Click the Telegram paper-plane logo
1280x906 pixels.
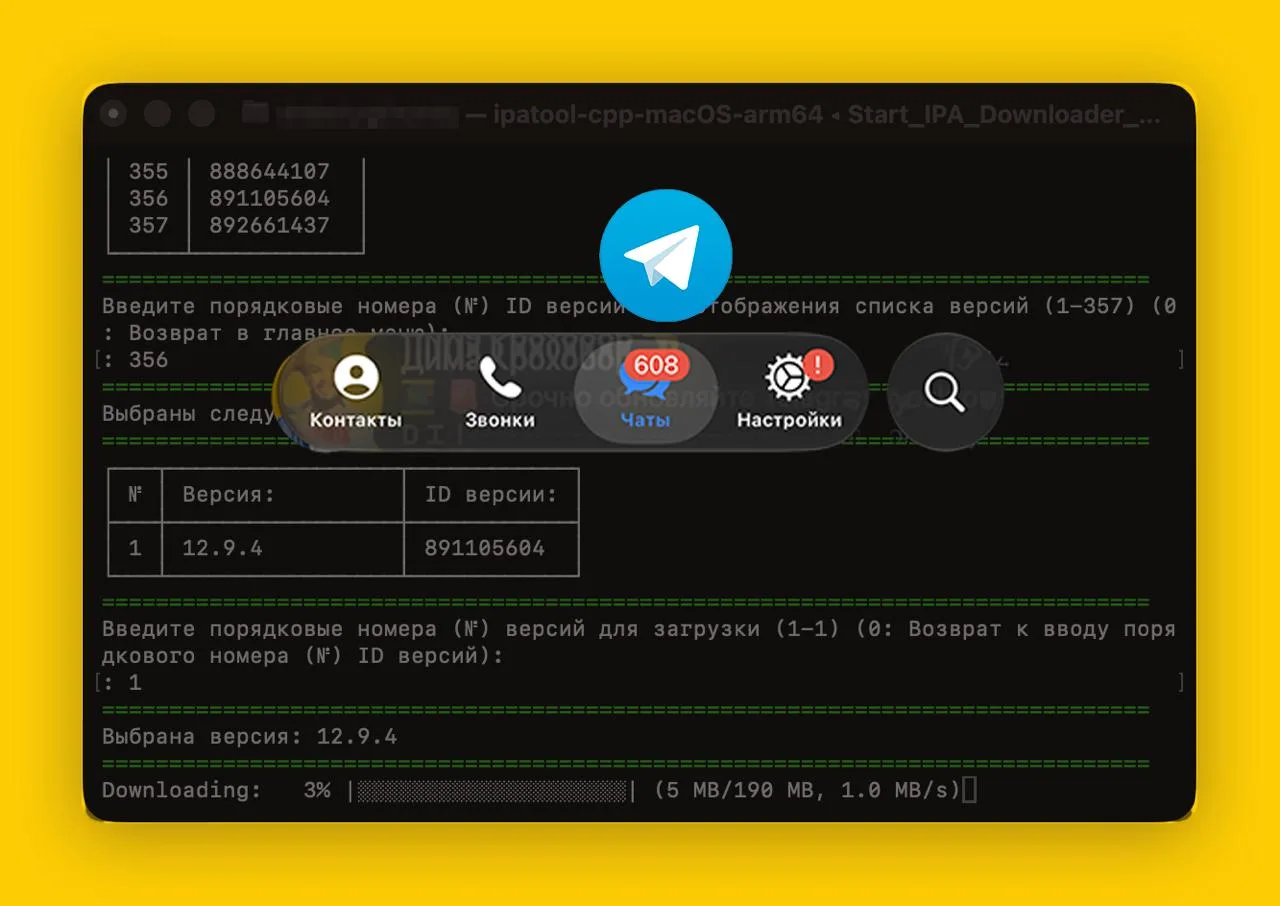pyautogui.click(x=666, y=255)
